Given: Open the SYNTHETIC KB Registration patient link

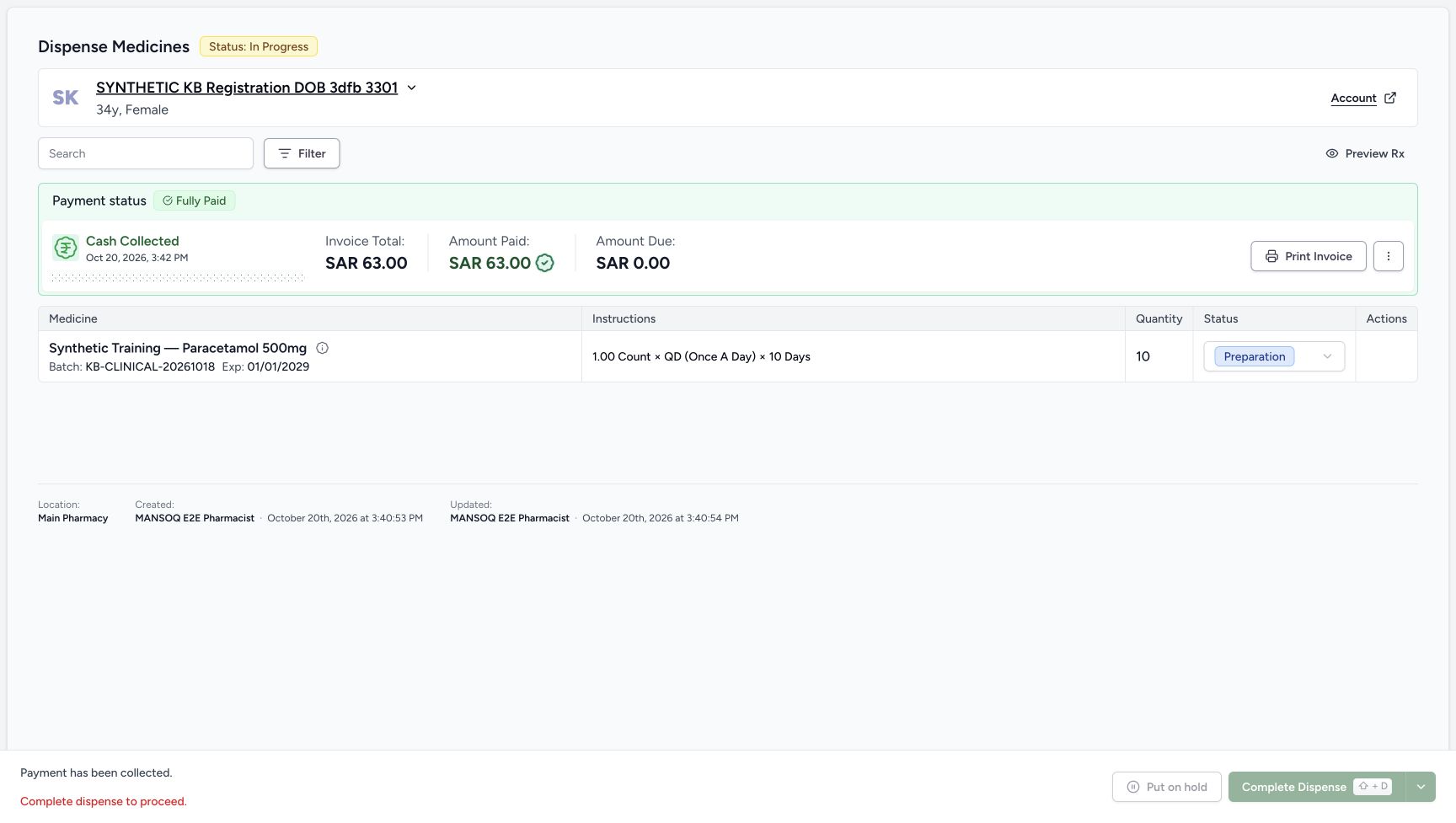Looking at the screenshot, I should pos(247,88).
